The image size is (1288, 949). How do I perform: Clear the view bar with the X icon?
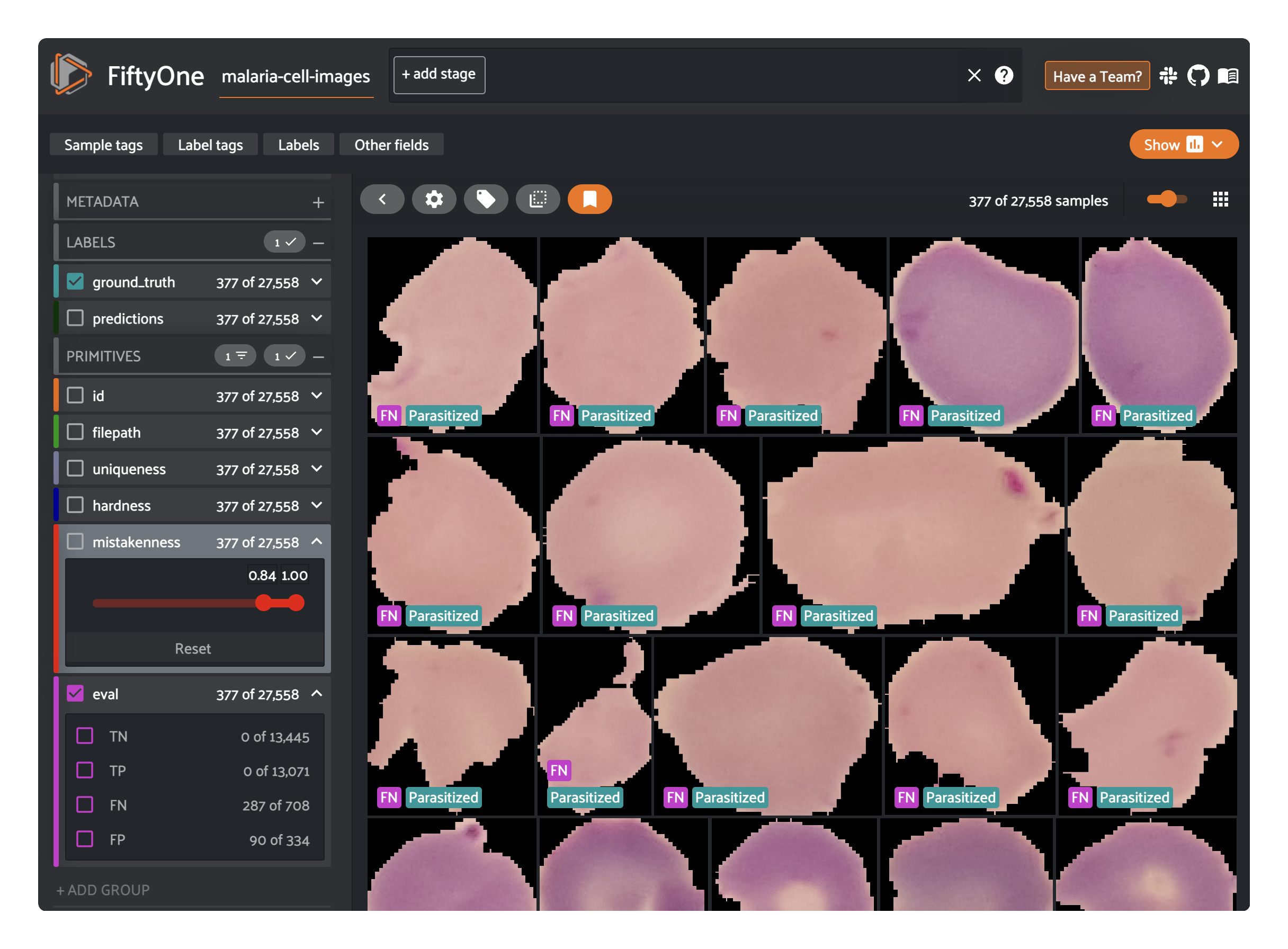tap(974, 75)
